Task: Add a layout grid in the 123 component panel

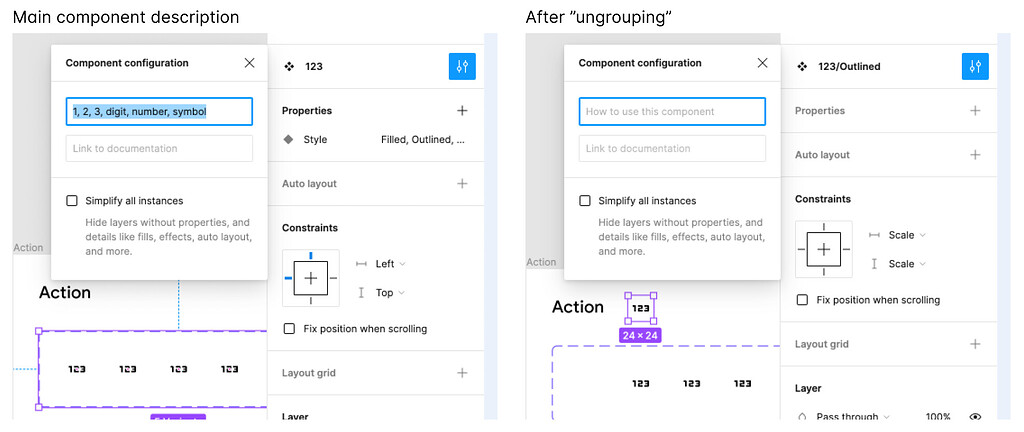Action: point(462,373)
